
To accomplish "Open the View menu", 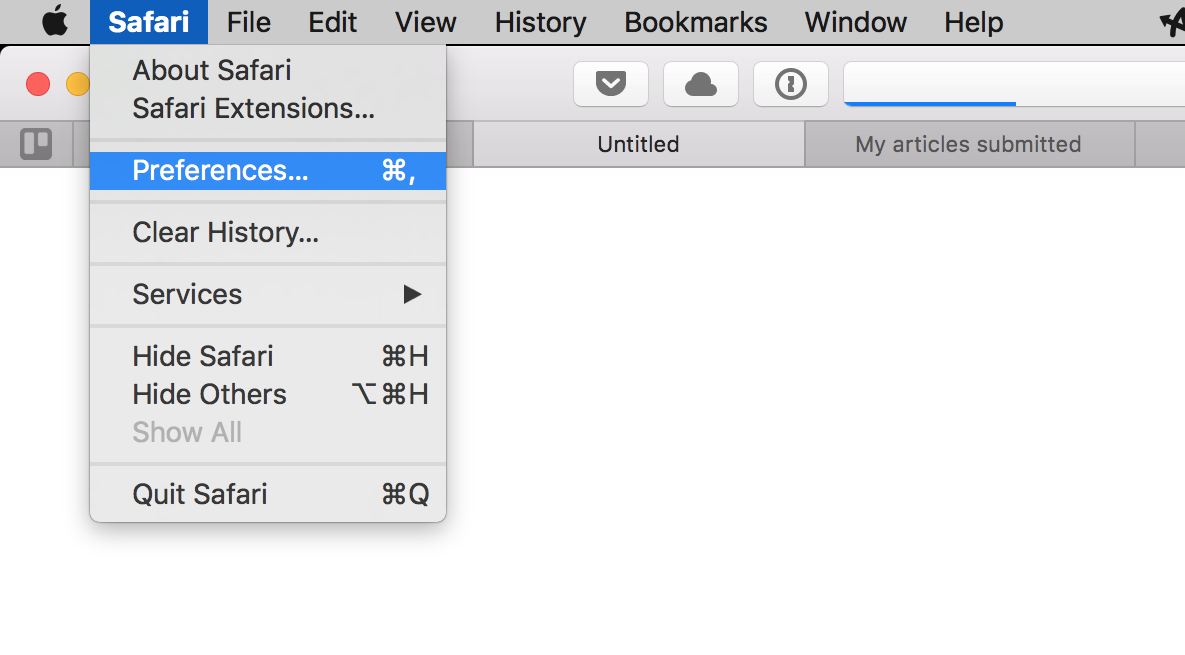I will [x=425, y=22].
